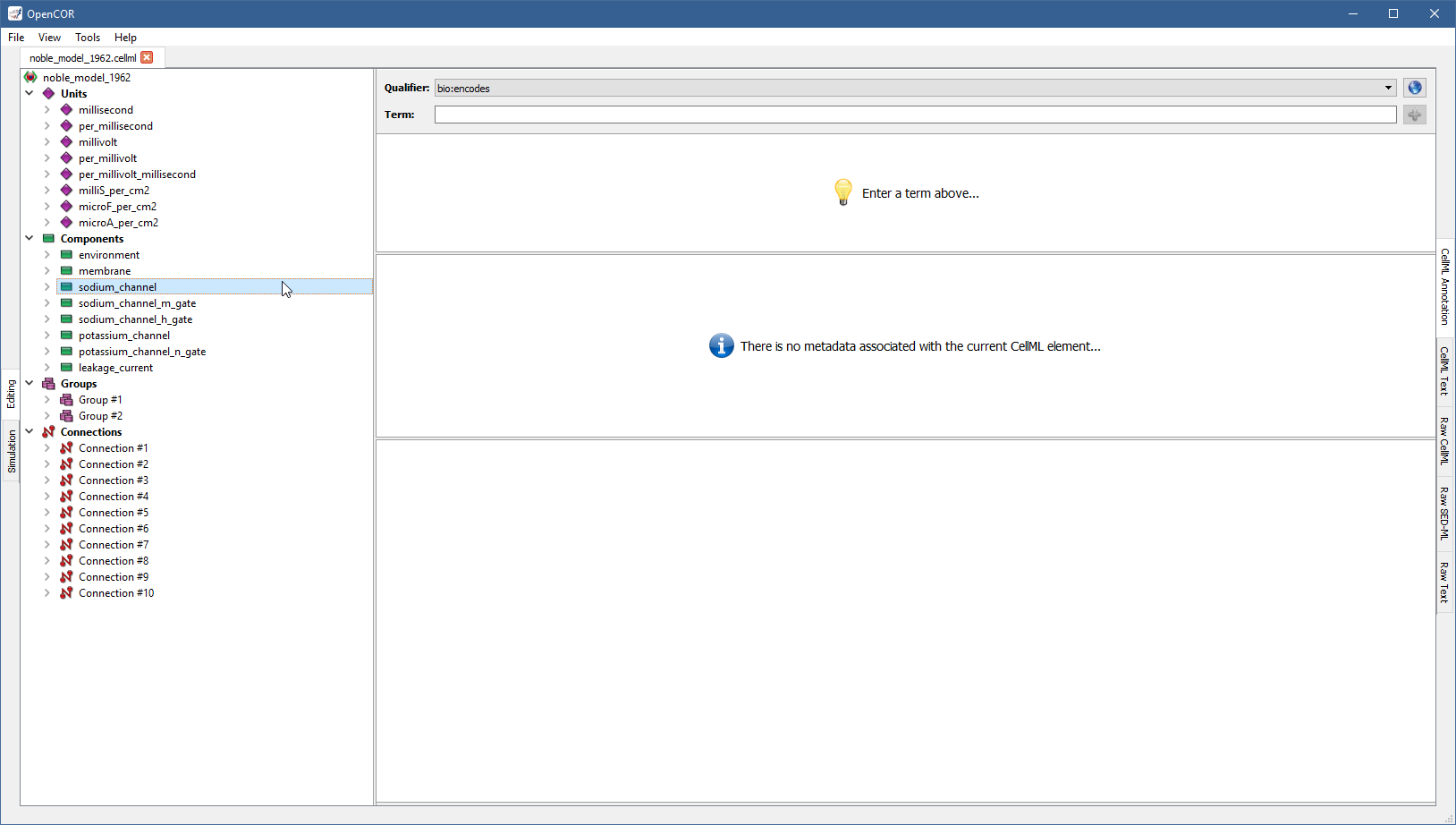Expand the sodium_channel_m_gate component
Viewport: 1456px width, 825px height.
click(47, 303)
